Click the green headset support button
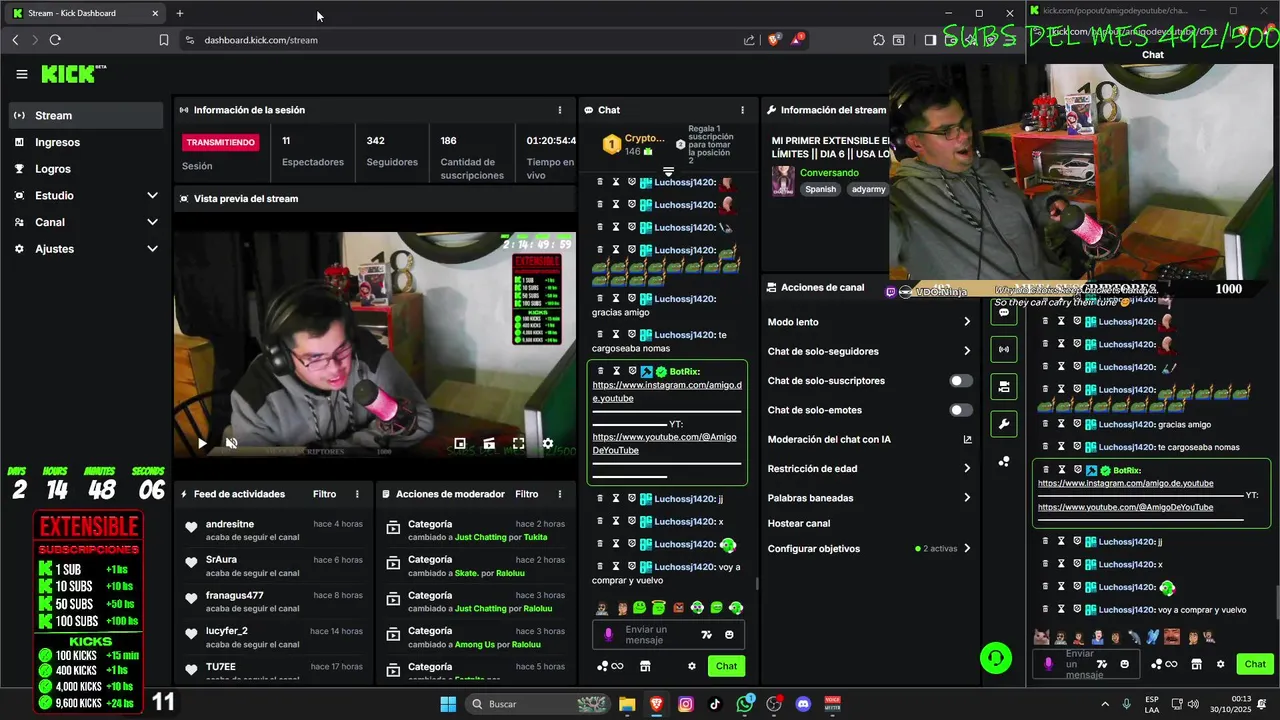Viewport: 1280px width, 720px height. (996, 658)
